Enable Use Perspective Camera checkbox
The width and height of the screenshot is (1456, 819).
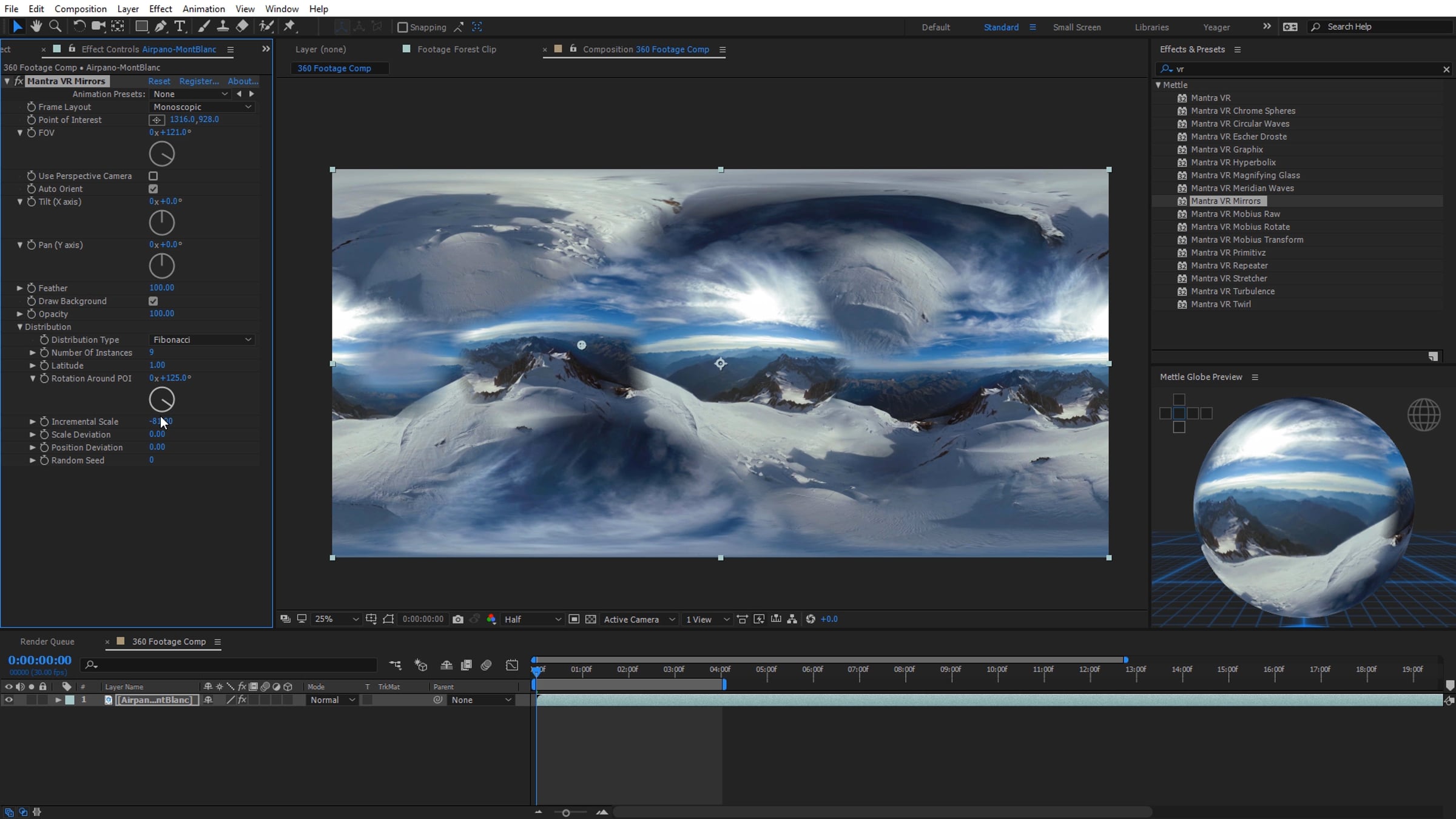153,176
